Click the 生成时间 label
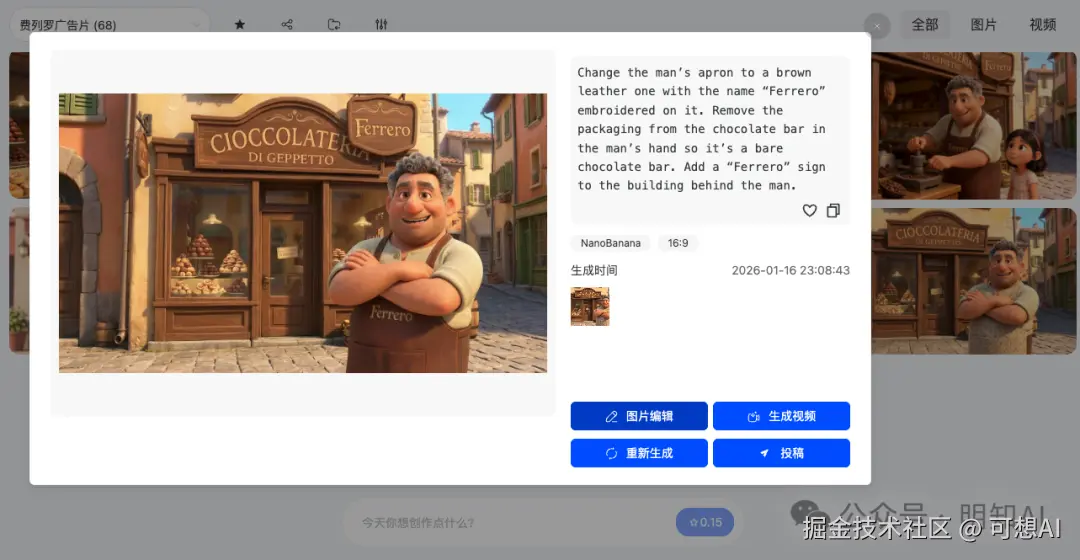Image resolution: width=1080 pixels, height=560 pixels. coord(594,271)
